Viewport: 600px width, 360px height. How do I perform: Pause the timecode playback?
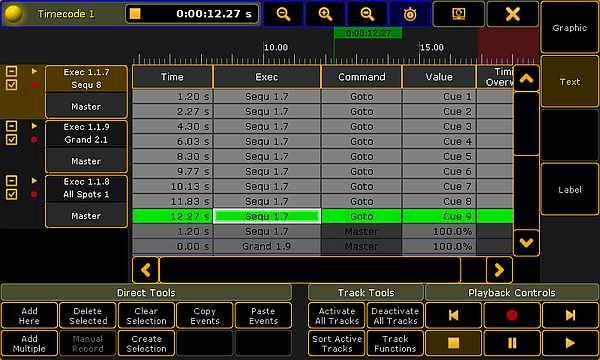pos(512,343)
